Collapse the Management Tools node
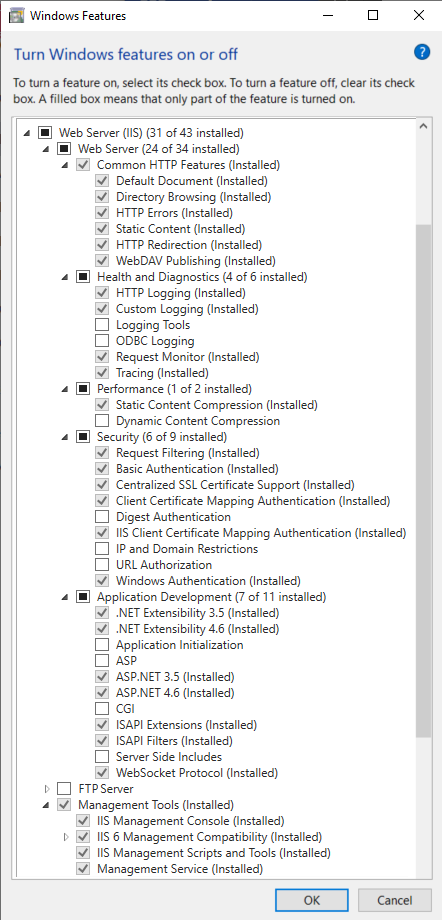The height and width of the screenshot is (920, 442). pos(46,806)
